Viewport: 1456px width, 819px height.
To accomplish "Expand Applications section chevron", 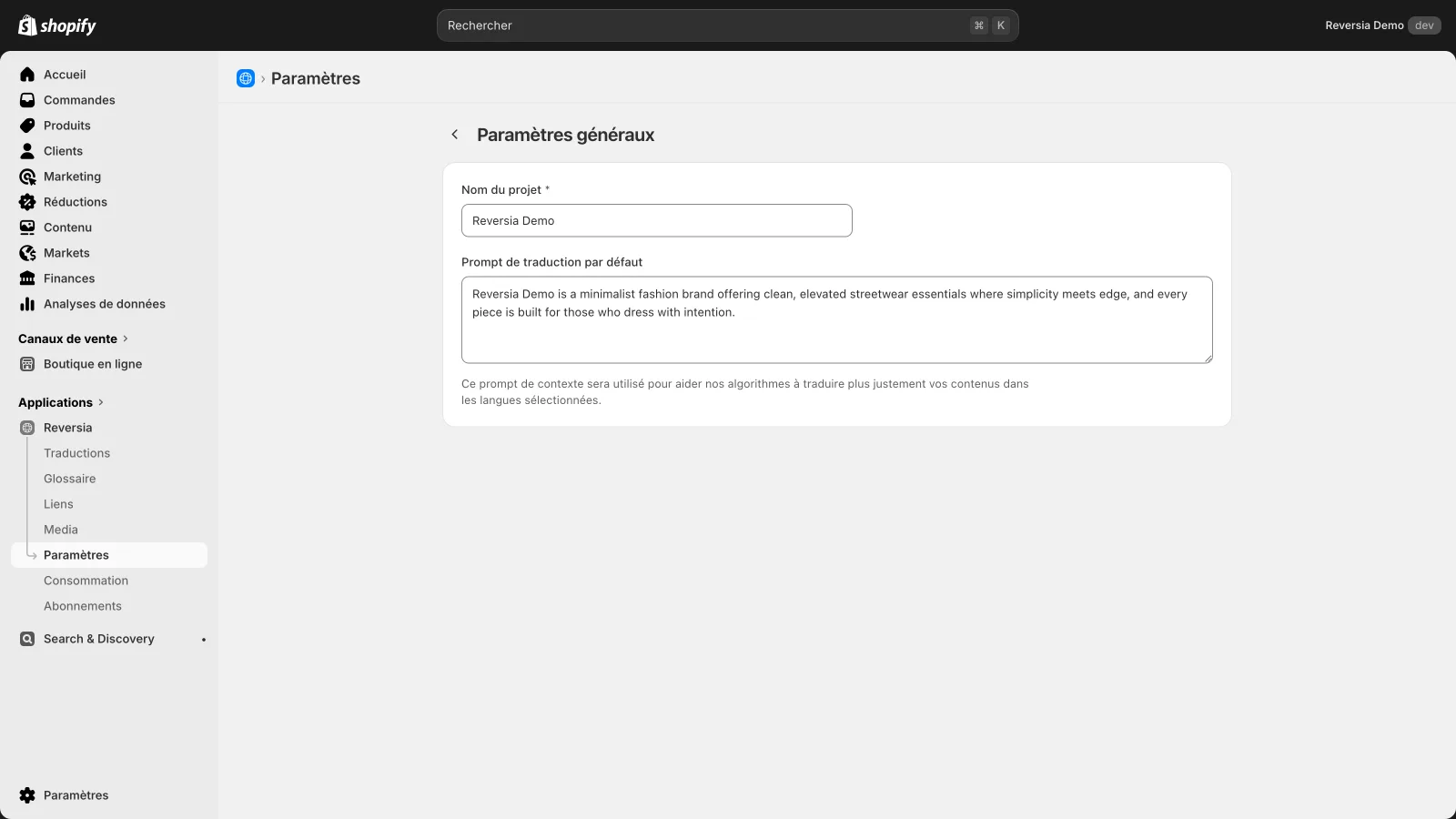I will tap(101, 402).
